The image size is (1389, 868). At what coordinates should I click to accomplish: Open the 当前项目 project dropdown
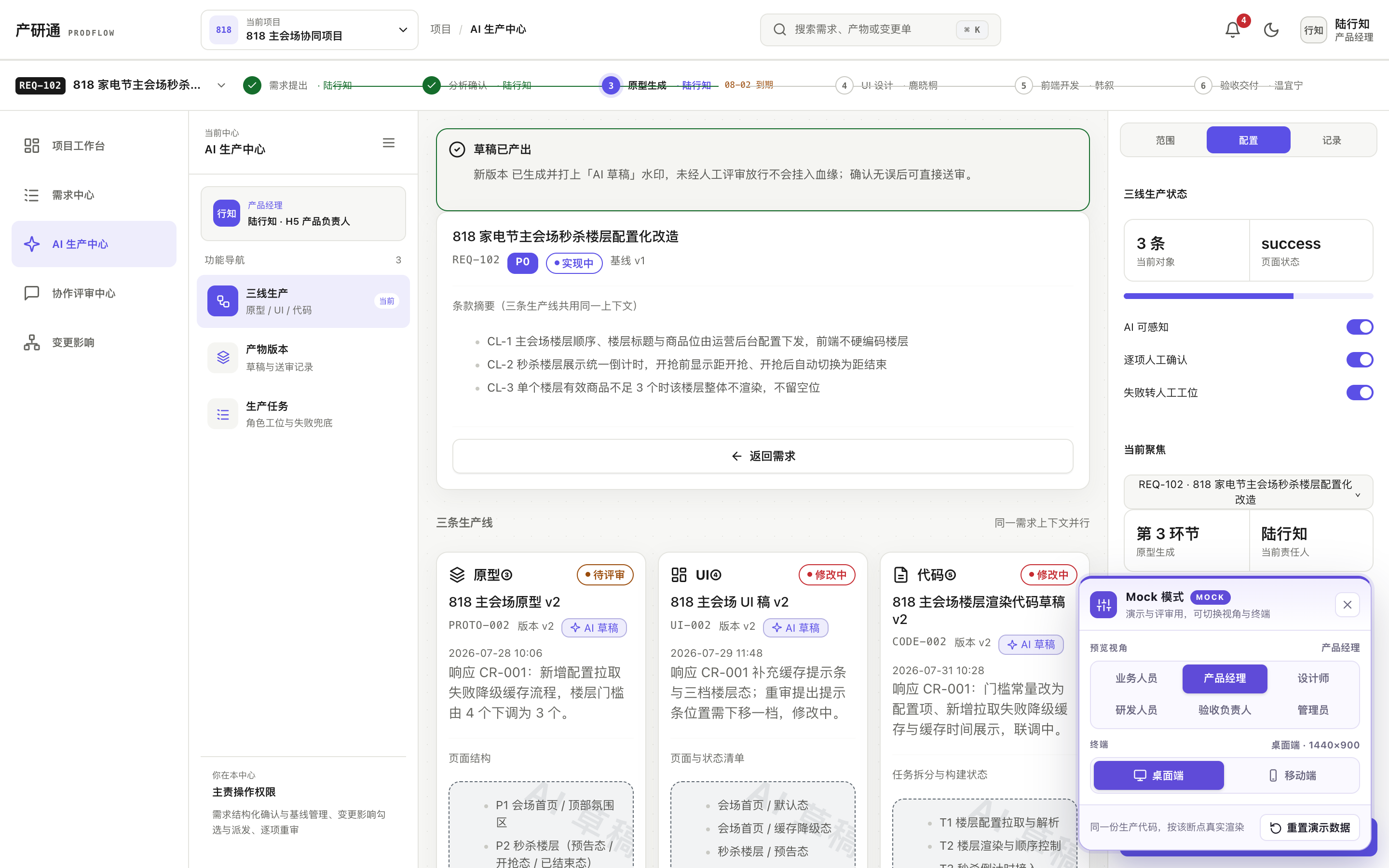coord(309,30)
